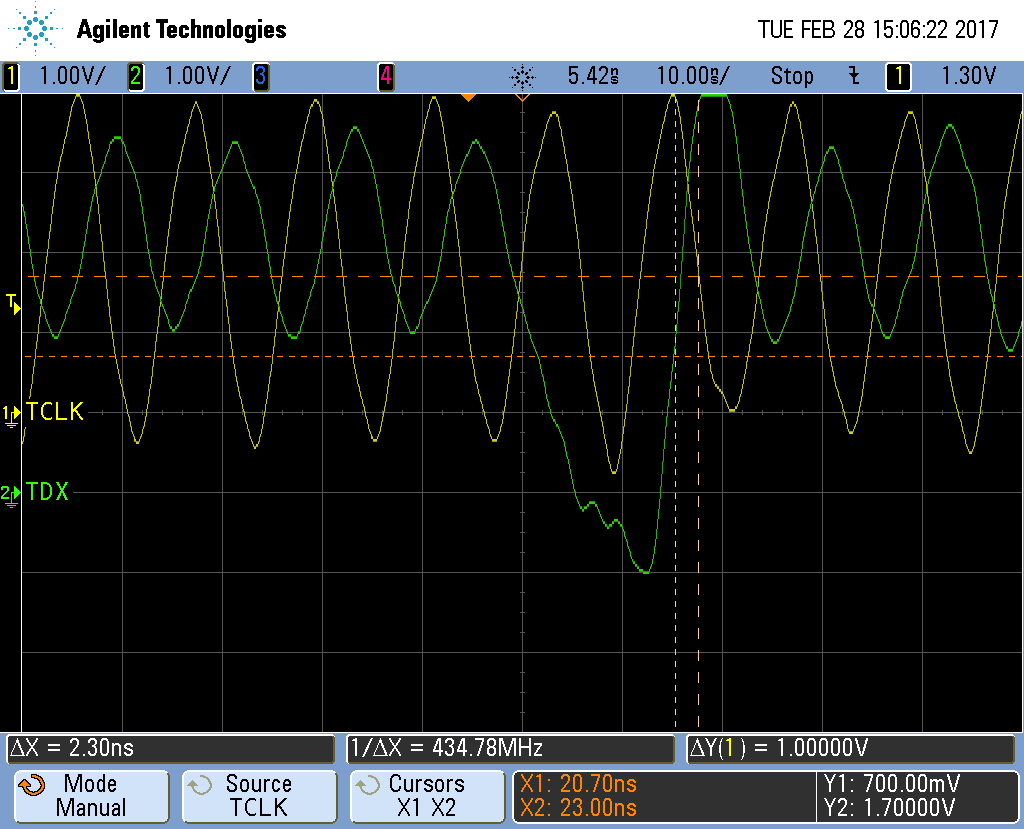Open the Cursors X1 X2 softkey selector
The height and width of the screenshot is (829, 1024).
426,796
